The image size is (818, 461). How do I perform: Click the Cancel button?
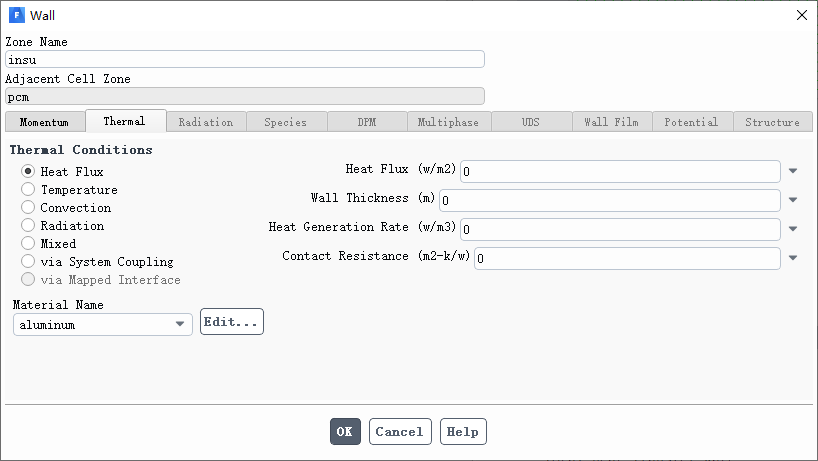tap(400, 432)
